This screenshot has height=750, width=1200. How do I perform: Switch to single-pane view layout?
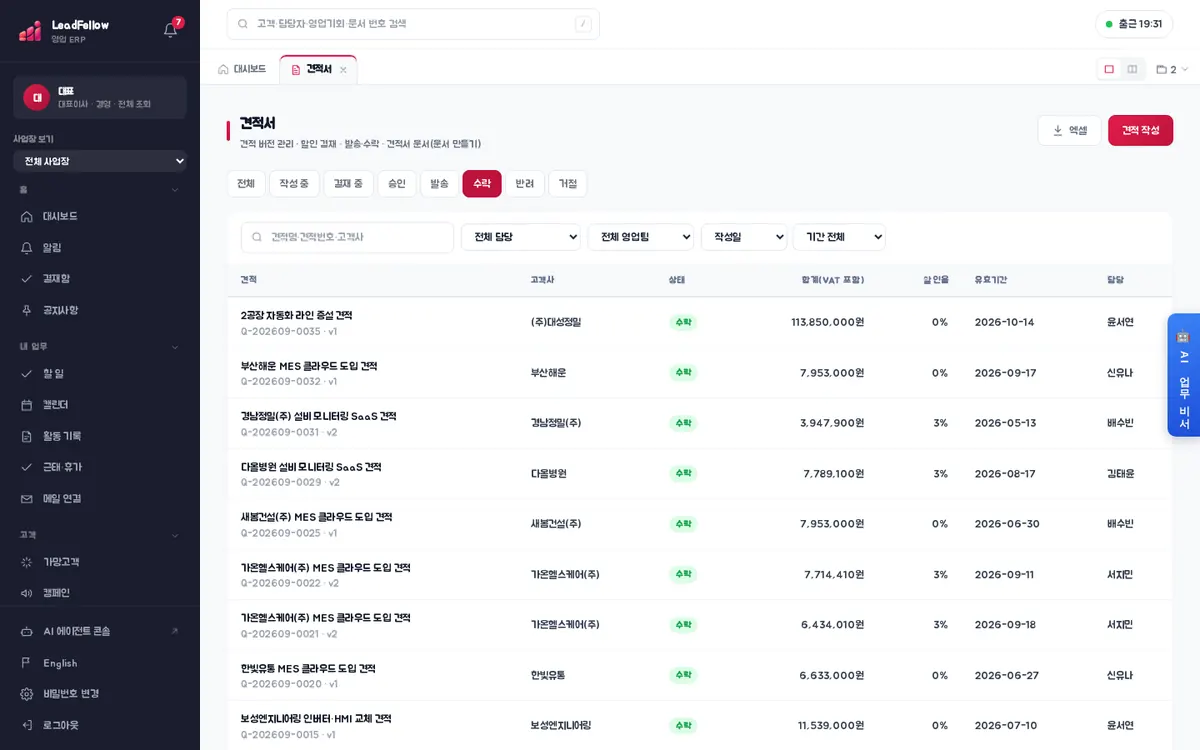1109,69
